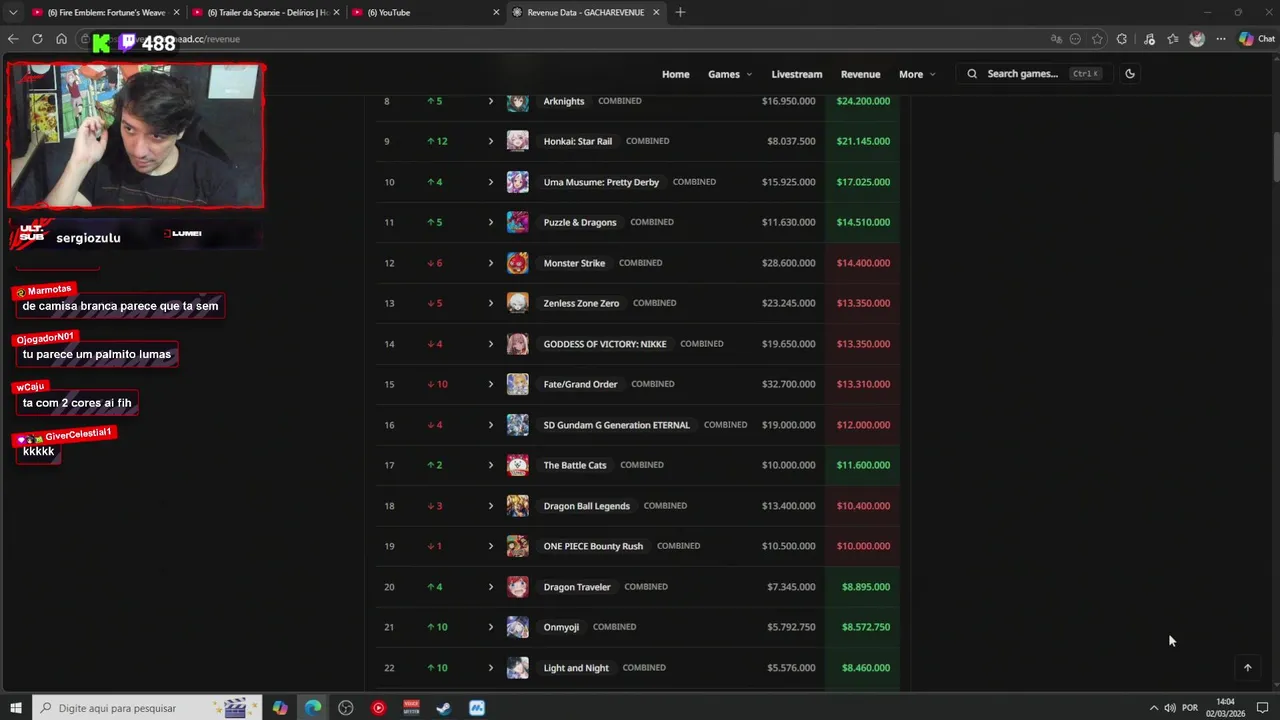This screenshot has height=720, width=1280.
Task: Open the Games dropdown menu
Action: [x=730, y=74]
